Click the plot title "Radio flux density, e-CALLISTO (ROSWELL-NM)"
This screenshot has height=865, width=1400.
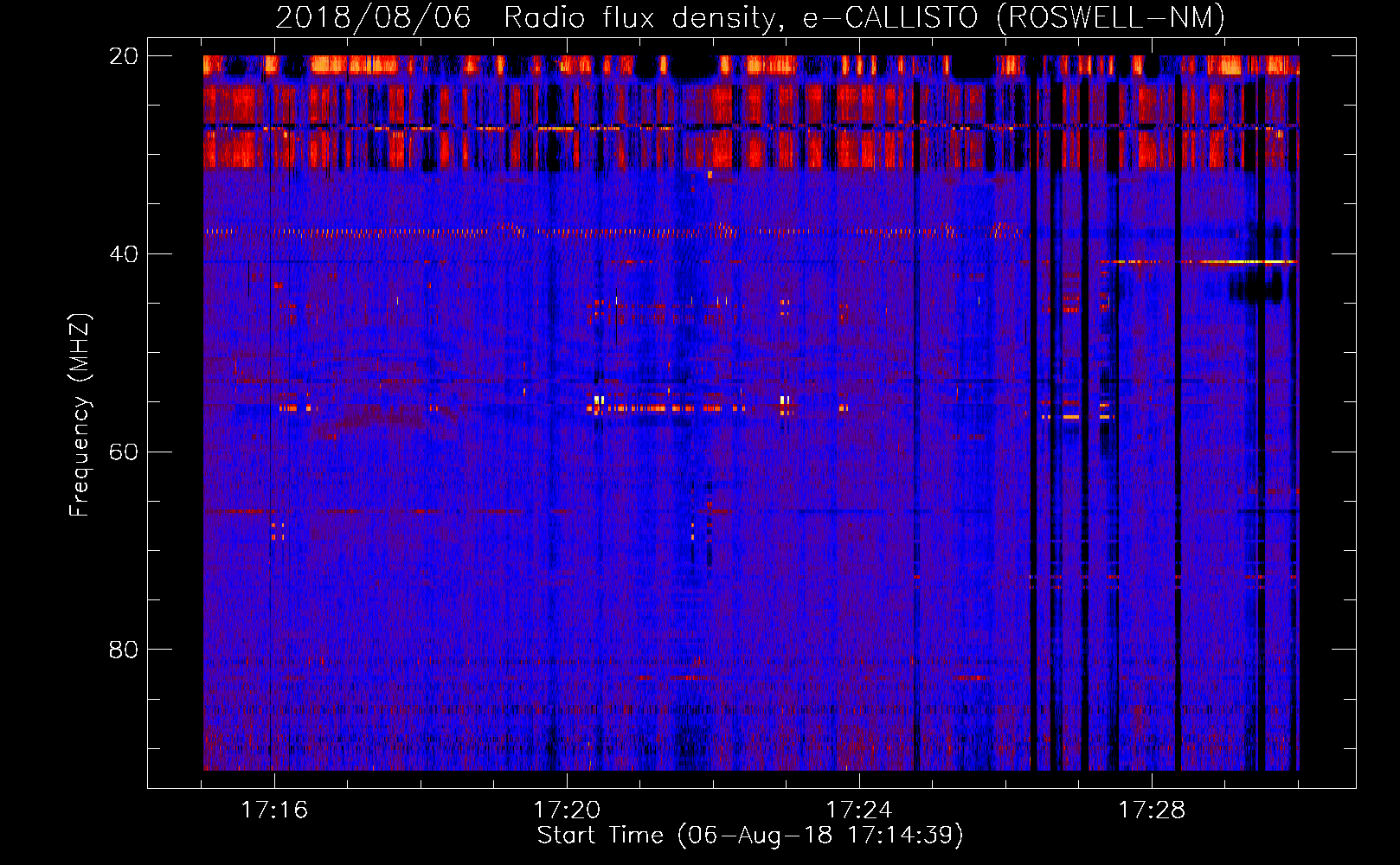pos(864,17)
